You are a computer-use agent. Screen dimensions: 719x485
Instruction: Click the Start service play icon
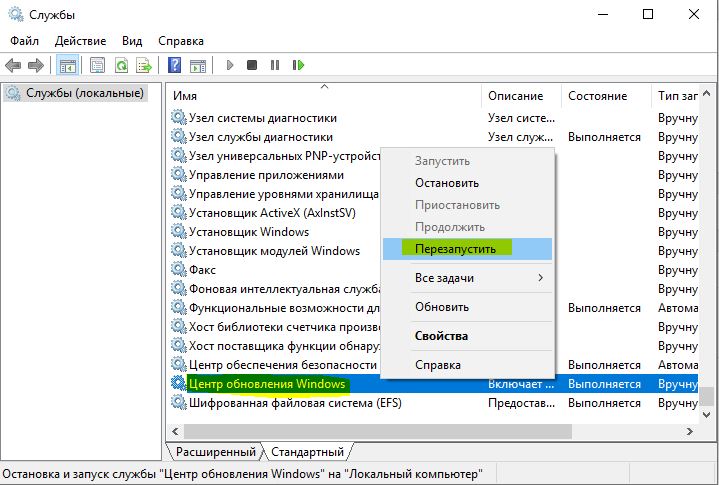(230, 66)
